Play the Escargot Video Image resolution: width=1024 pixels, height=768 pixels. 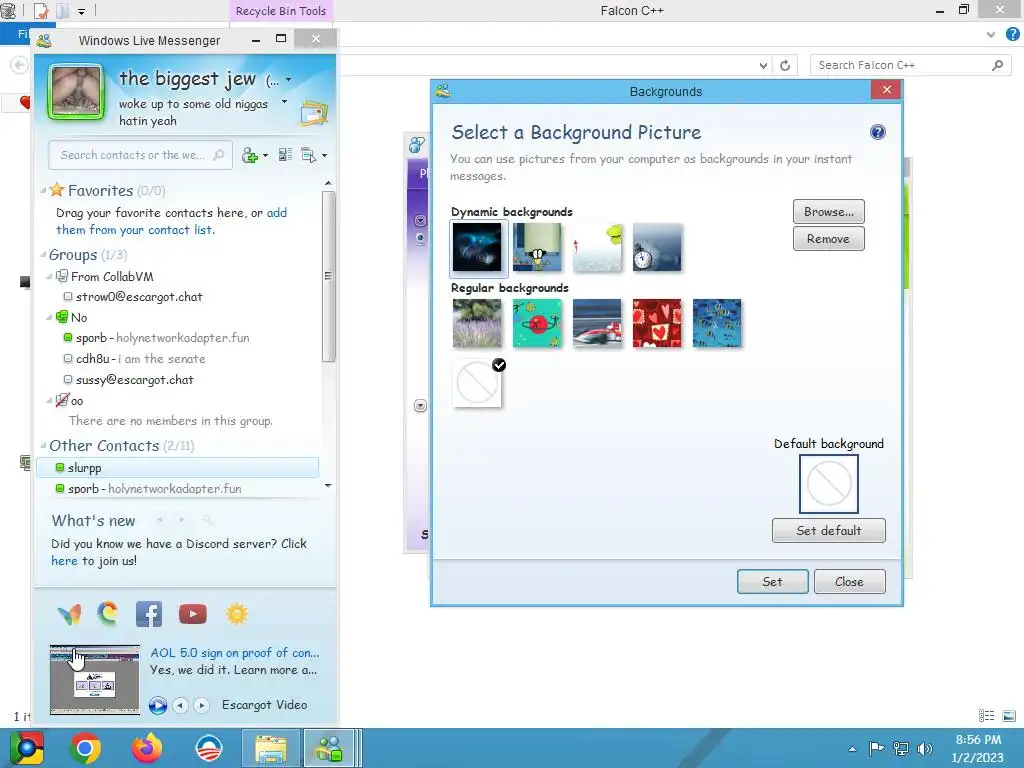point(157,705)
